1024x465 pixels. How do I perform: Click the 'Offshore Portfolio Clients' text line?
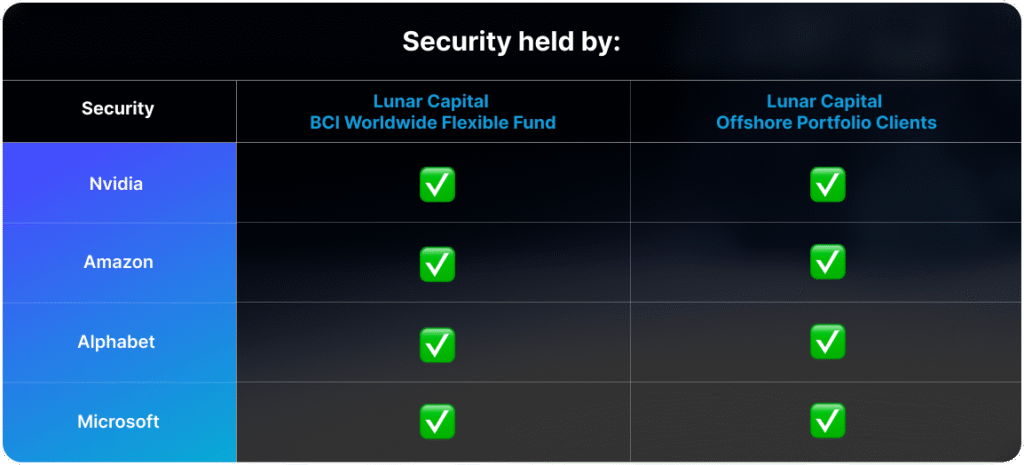point(826,122)
